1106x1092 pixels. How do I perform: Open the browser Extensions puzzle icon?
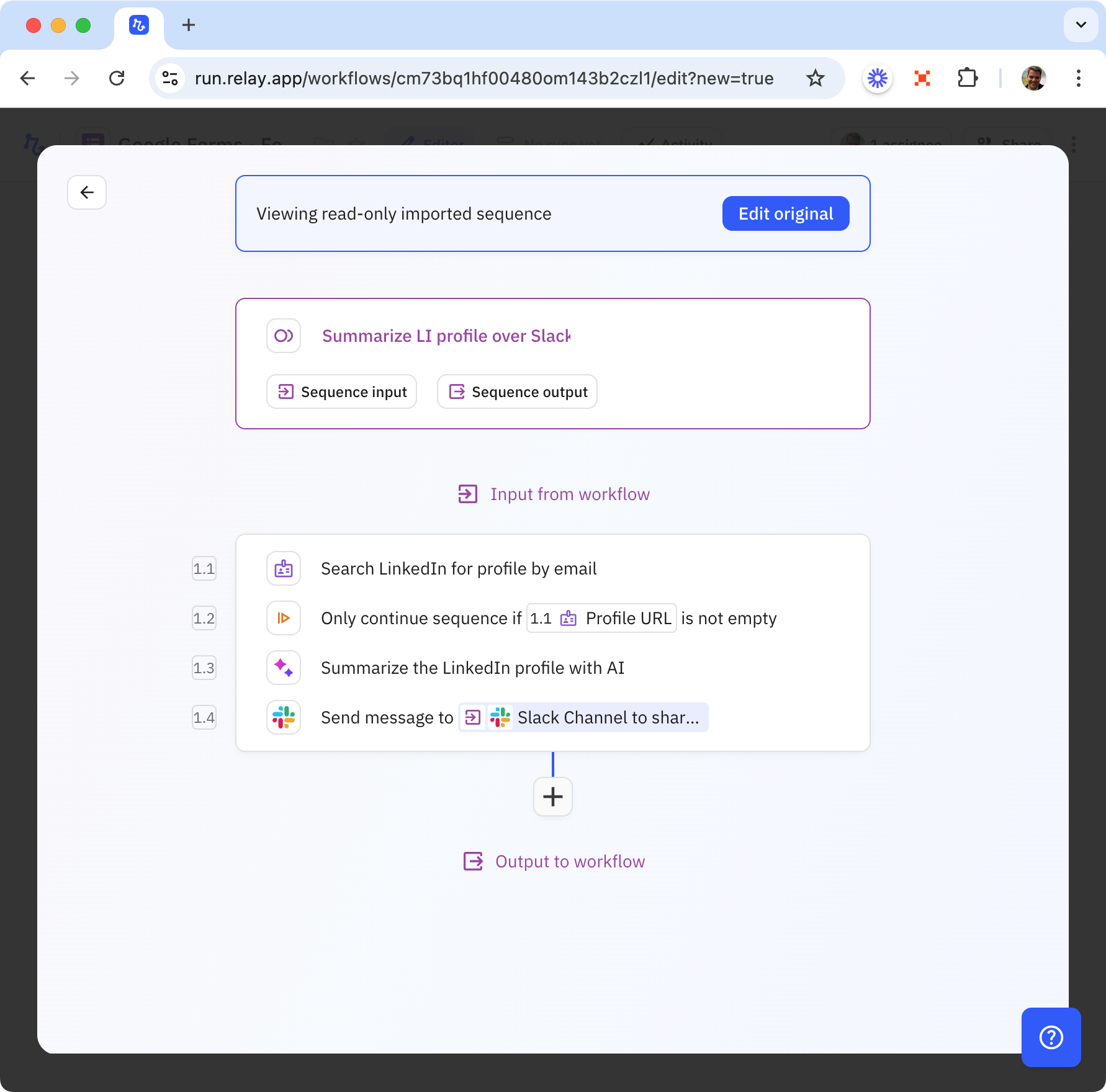click(967, 78)
